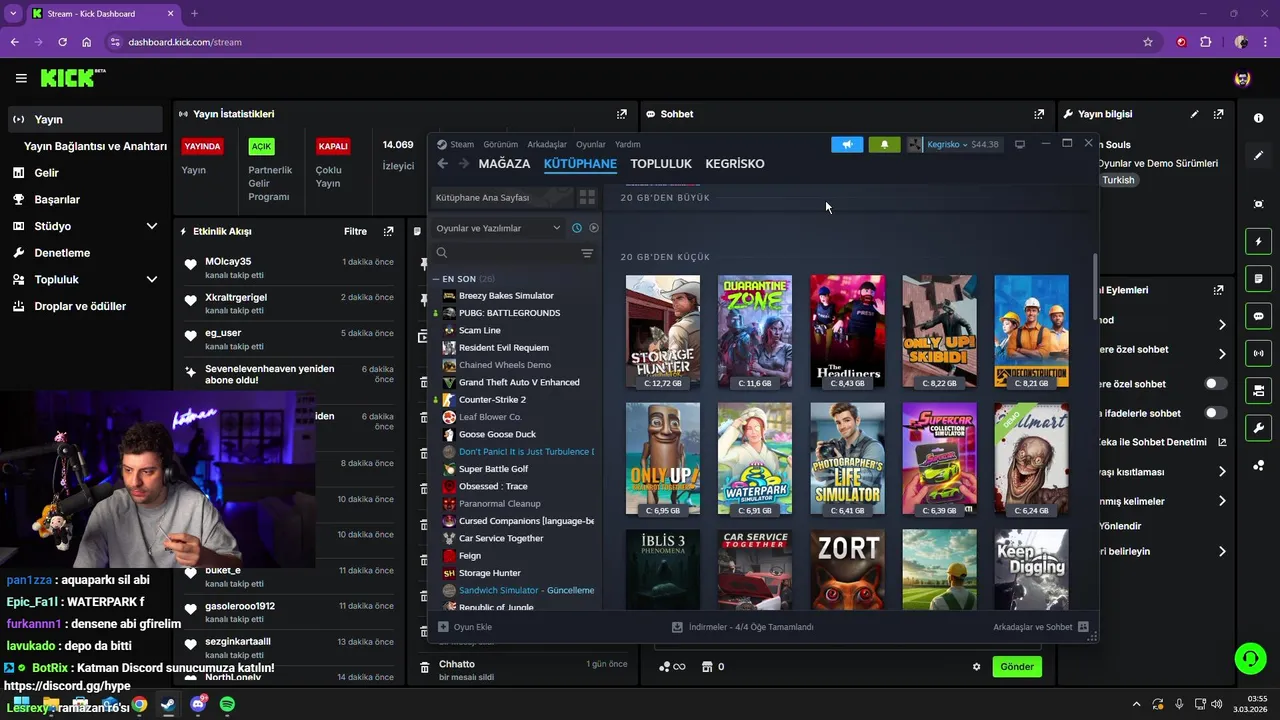The image size is (1280, 720).
Task: Collapse the EN SON category in Steam
Action: pos(436,279)
